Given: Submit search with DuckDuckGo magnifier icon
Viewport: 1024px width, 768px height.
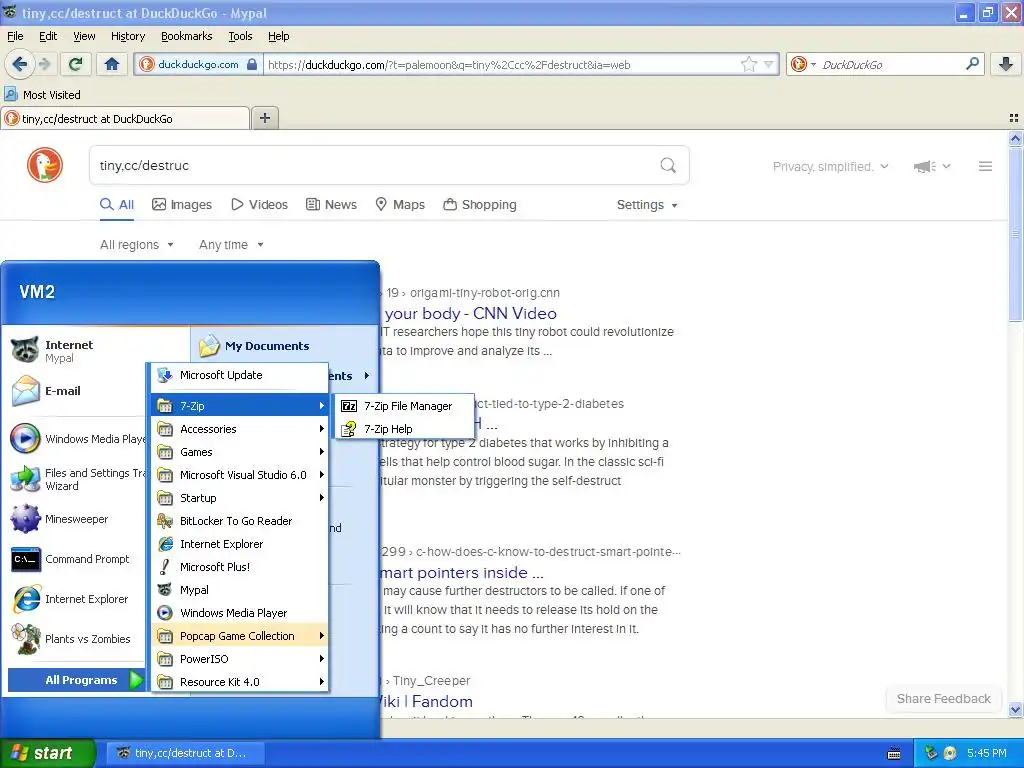Looking at the screenshot, I should point(668,165).
